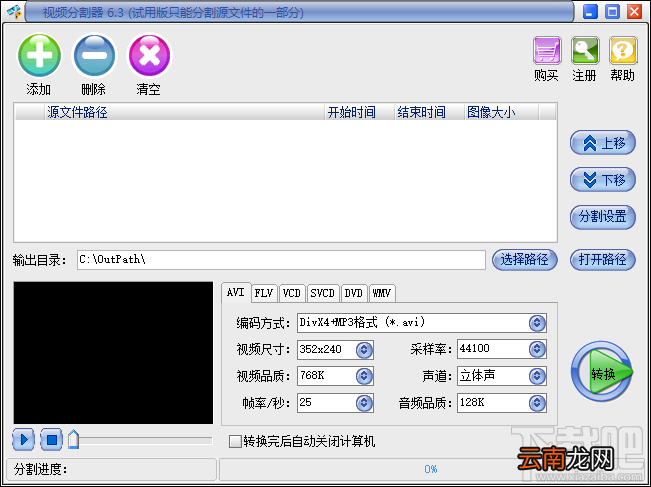Expand the 视频尺寸 352x240 dropdown
This screenshot has width=651, height=487.
pos(364,350)
